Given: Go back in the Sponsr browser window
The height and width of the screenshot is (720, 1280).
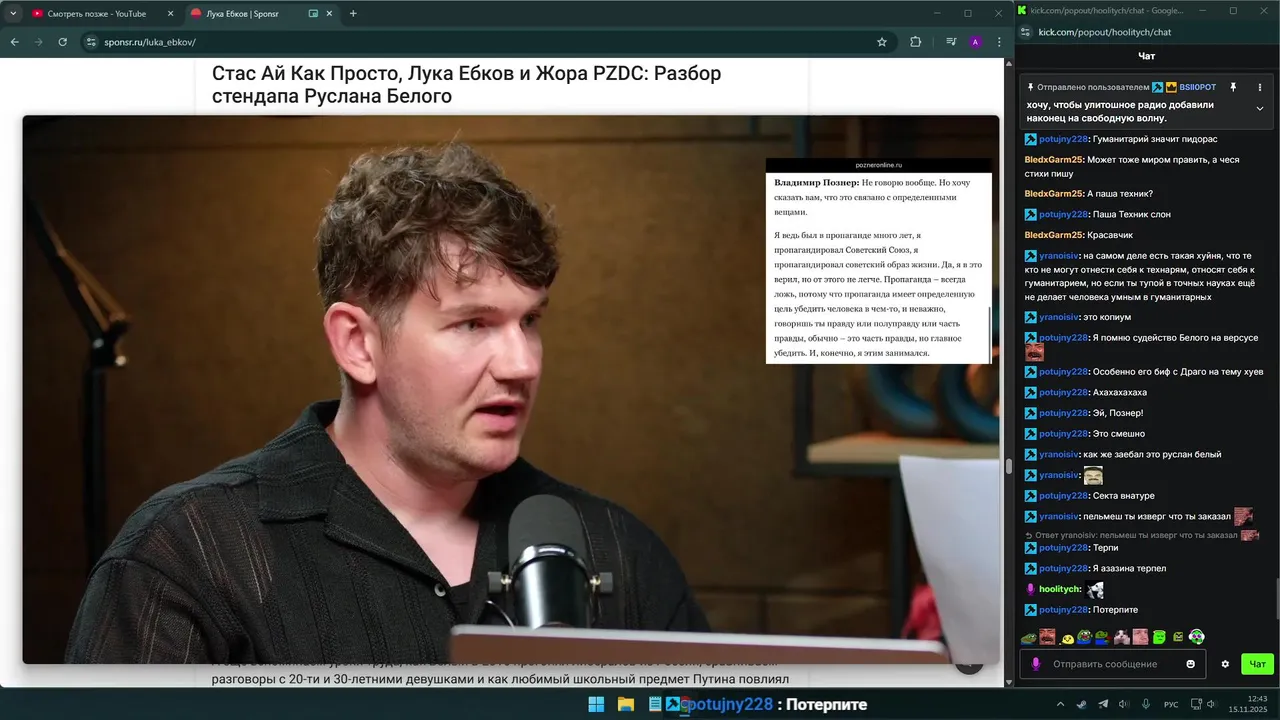Looking at the screenshot, I should coord(14,42).
